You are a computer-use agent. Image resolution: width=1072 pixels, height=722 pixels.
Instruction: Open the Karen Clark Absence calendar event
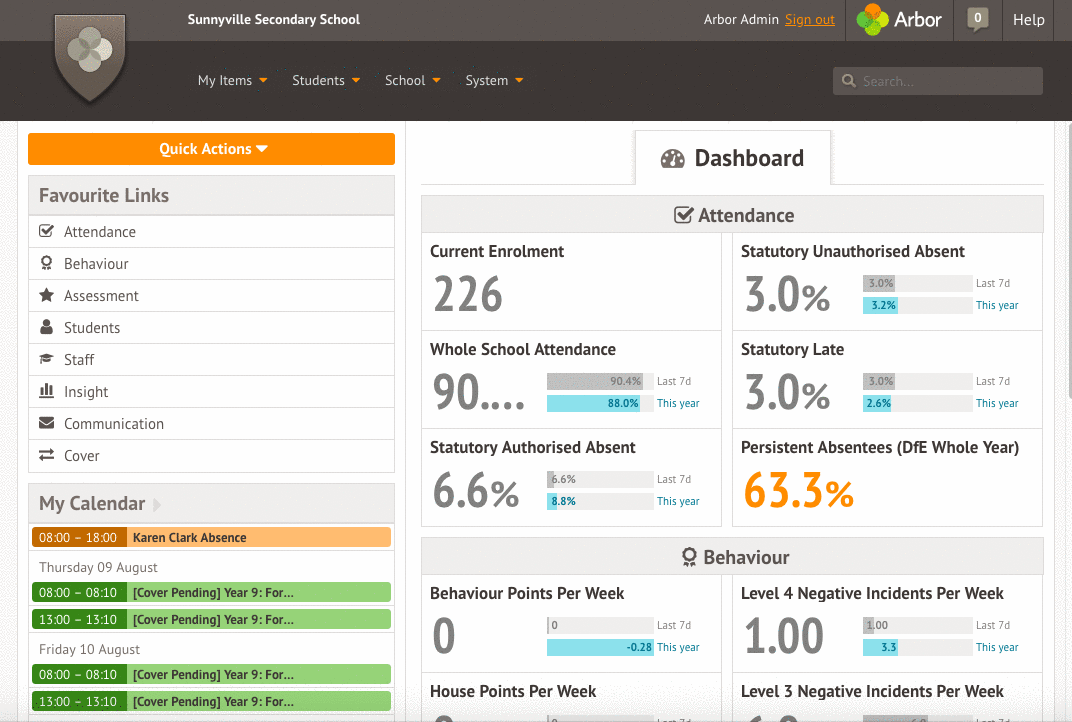point(211,537)
